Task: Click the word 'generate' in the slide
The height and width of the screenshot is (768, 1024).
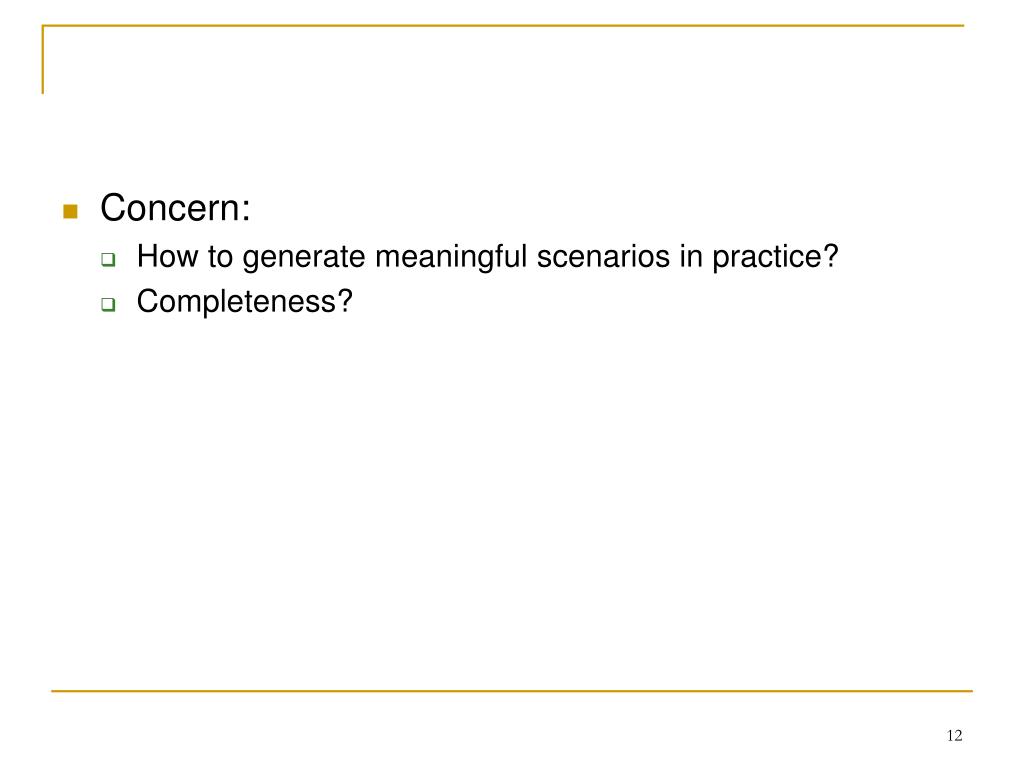Action: pos(304,257)
